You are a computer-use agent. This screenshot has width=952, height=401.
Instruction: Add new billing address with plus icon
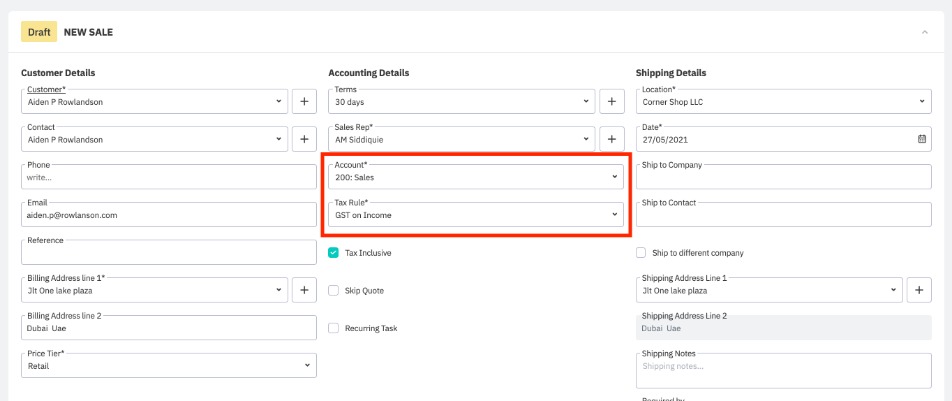[305, 290]
